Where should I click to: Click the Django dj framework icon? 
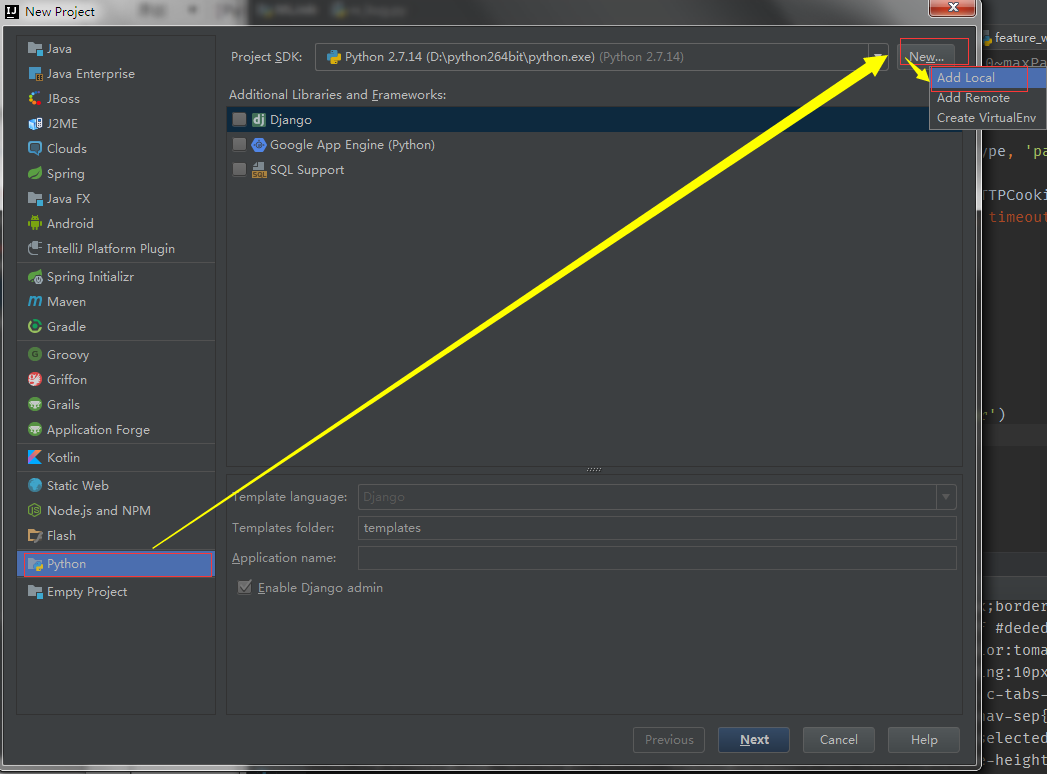pos(259,120)
